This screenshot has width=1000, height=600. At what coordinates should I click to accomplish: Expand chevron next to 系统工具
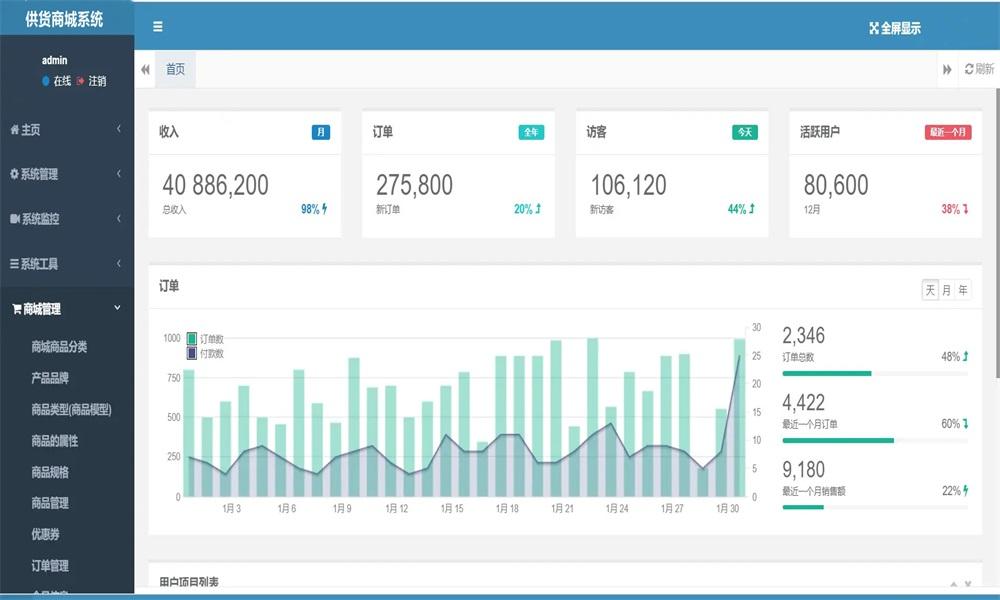click(x=119, y=263)
